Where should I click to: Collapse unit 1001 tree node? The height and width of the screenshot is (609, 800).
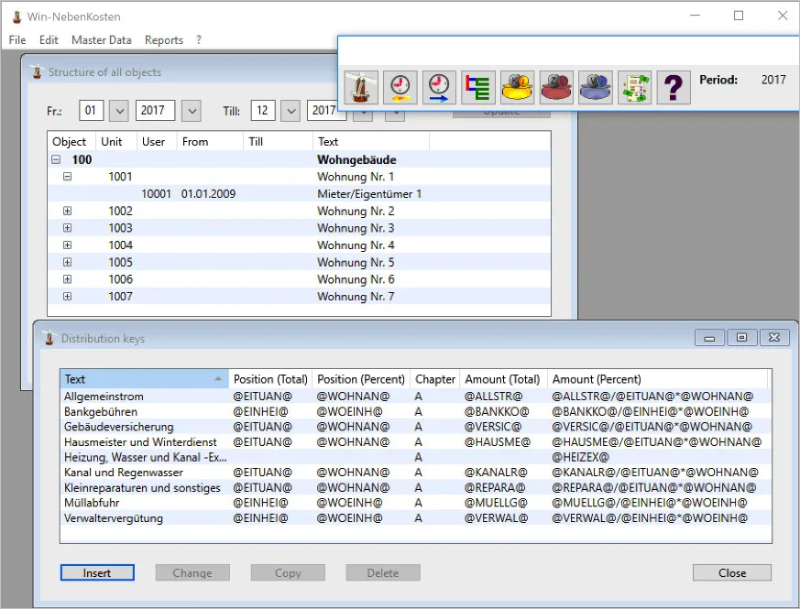(x=68, y=177)
